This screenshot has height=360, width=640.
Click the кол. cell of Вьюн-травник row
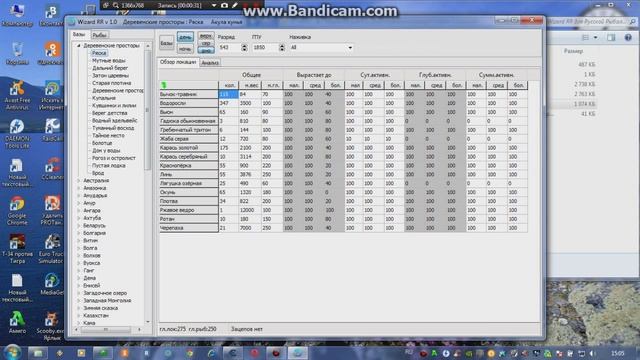click(228, 94)
